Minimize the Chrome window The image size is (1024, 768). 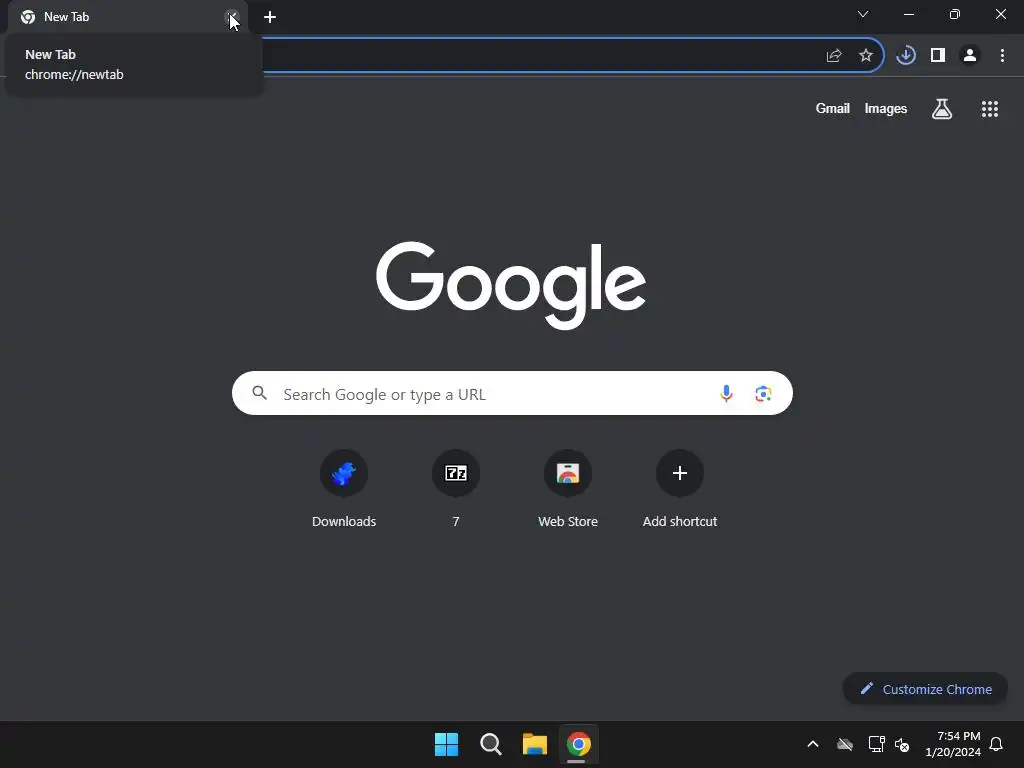[x=909, y=14]
